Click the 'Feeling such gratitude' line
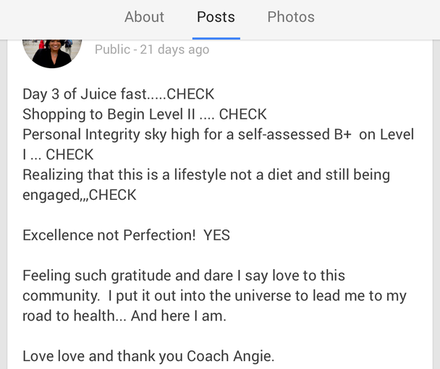Screen dimensions: 440x369 coord(184,276)
